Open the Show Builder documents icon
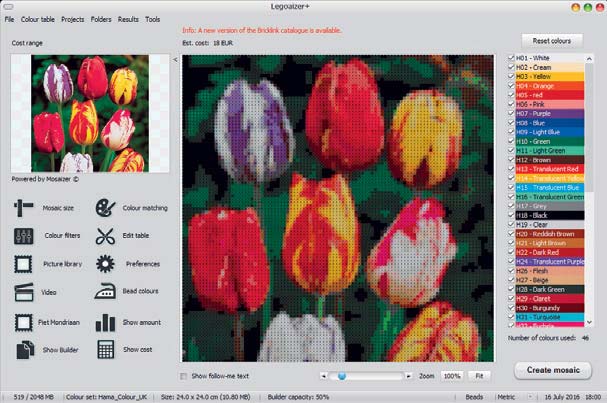 coord(25,350)
